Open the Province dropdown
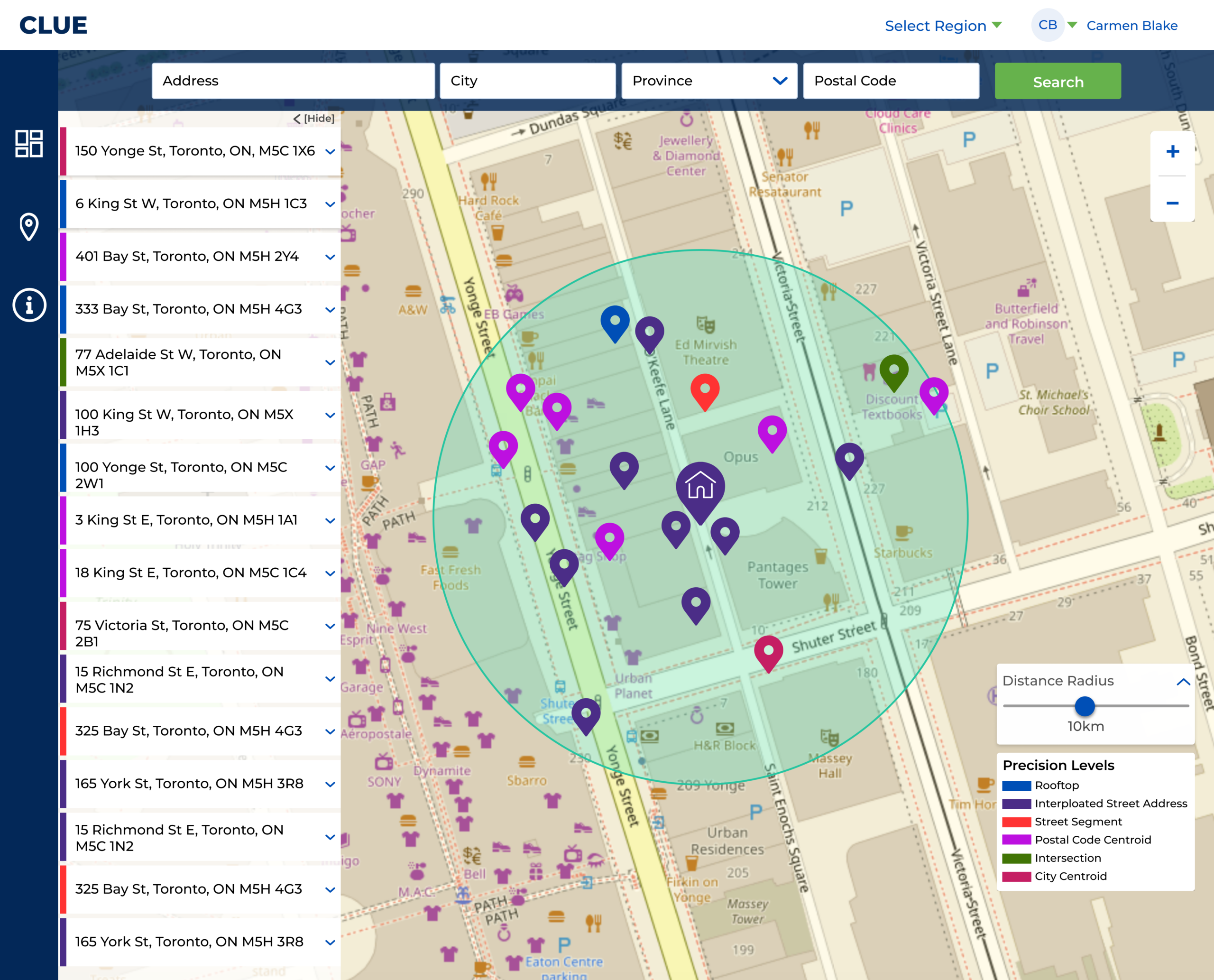The height and width of the screenshot is (980, 1214). click(x=709, y=81)
